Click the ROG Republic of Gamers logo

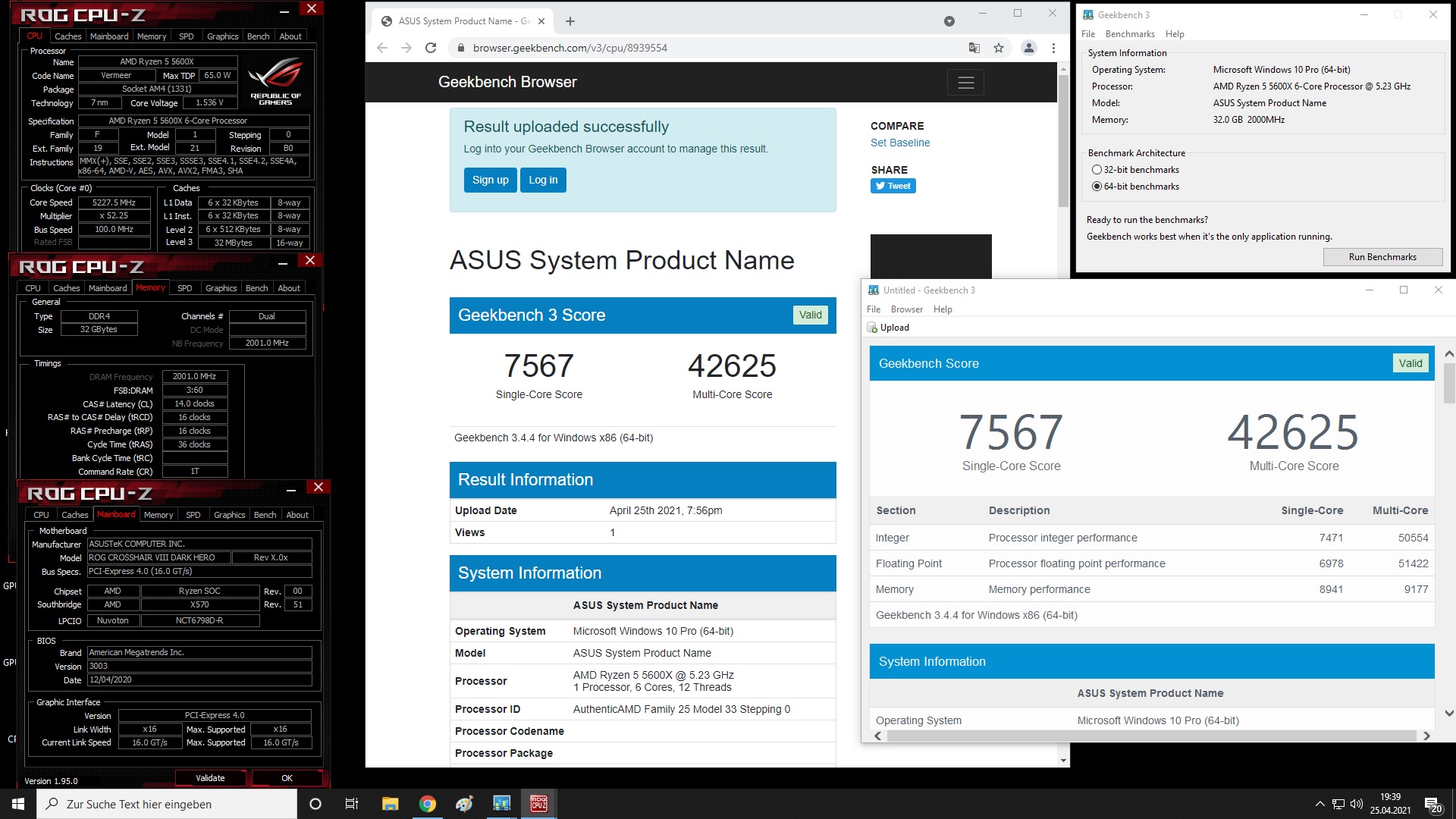pos(275,82)
